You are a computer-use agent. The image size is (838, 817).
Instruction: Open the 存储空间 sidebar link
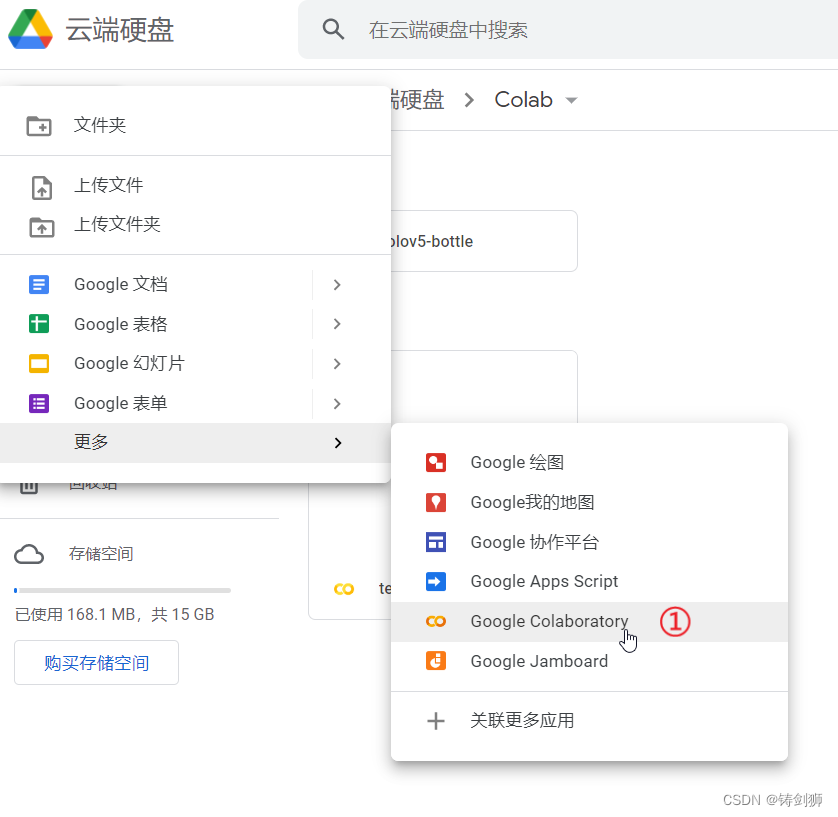(x=101, y=554)
